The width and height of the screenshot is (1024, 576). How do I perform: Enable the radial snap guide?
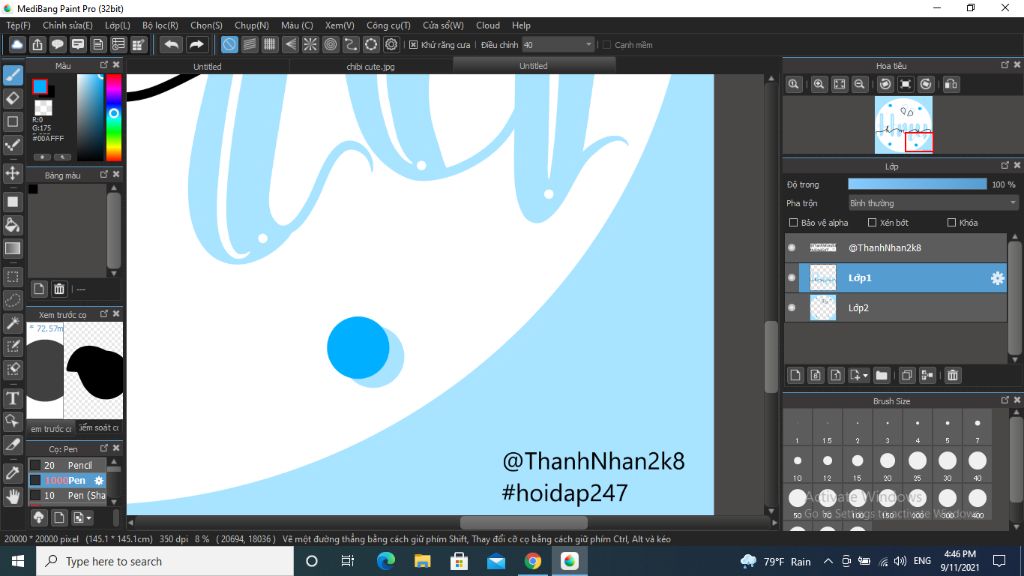click(310, 44)
